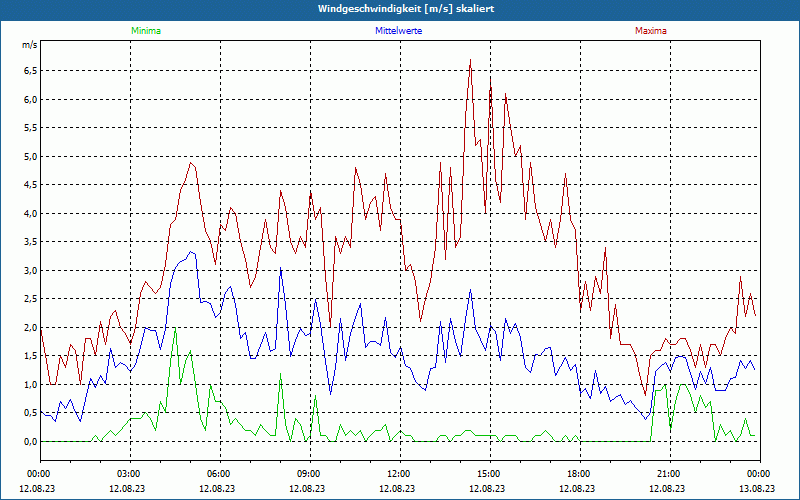Click the m/s unit label on y-axis
Viewport: 800px width, 500px height.
coord(29,45)
